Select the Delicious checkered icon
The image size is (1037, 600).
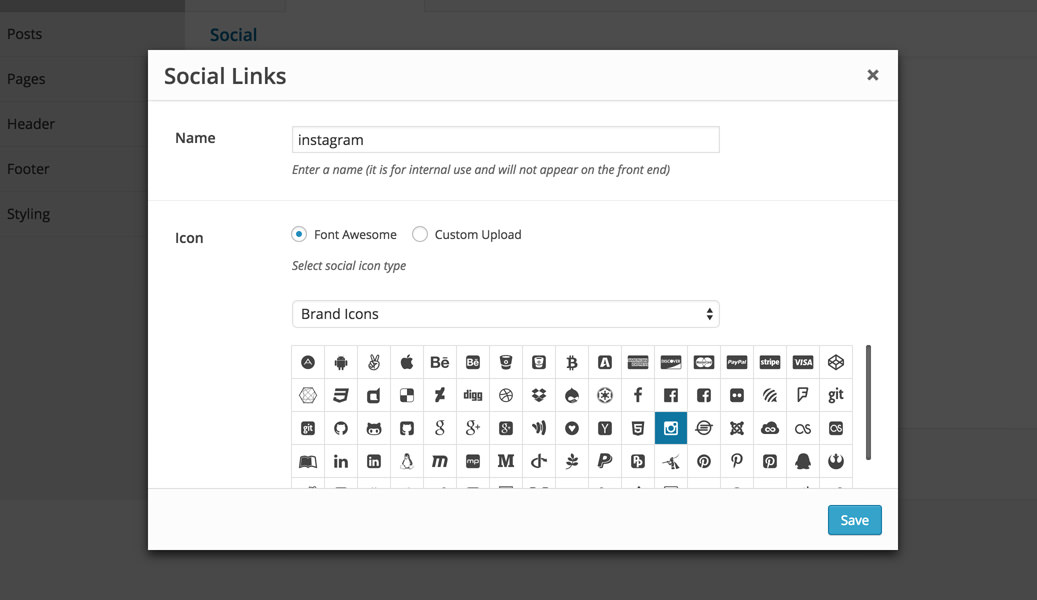(407, 395)
